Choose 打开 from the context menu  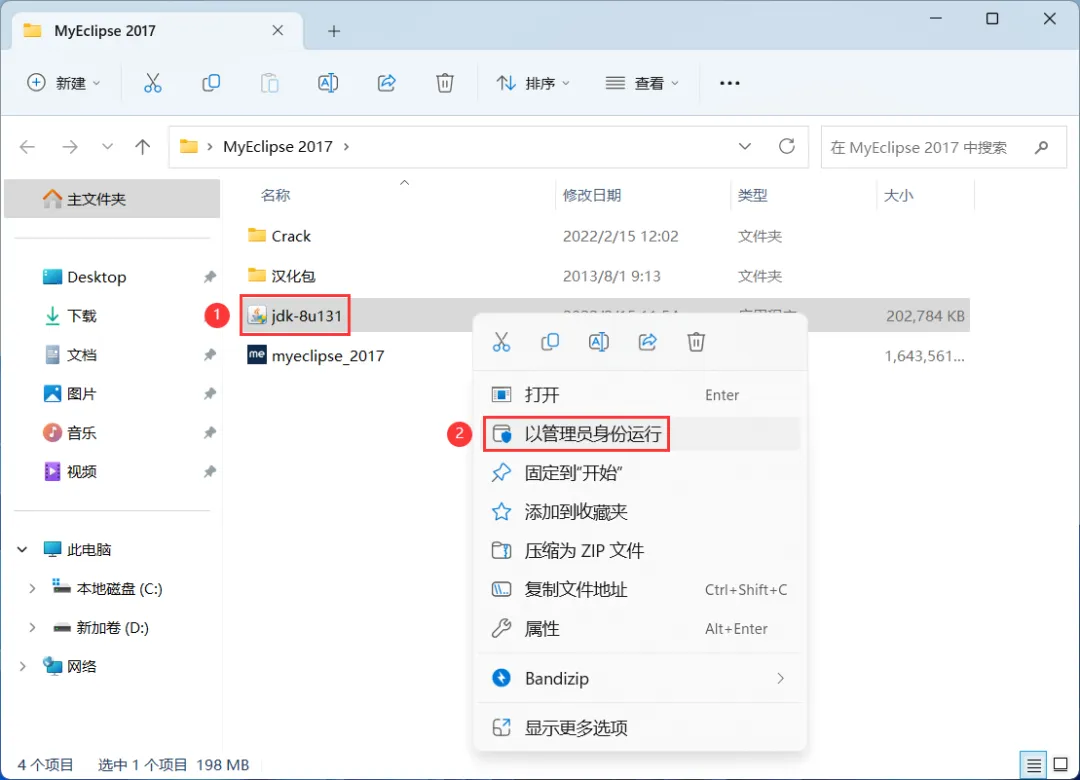tap(640, 395)
